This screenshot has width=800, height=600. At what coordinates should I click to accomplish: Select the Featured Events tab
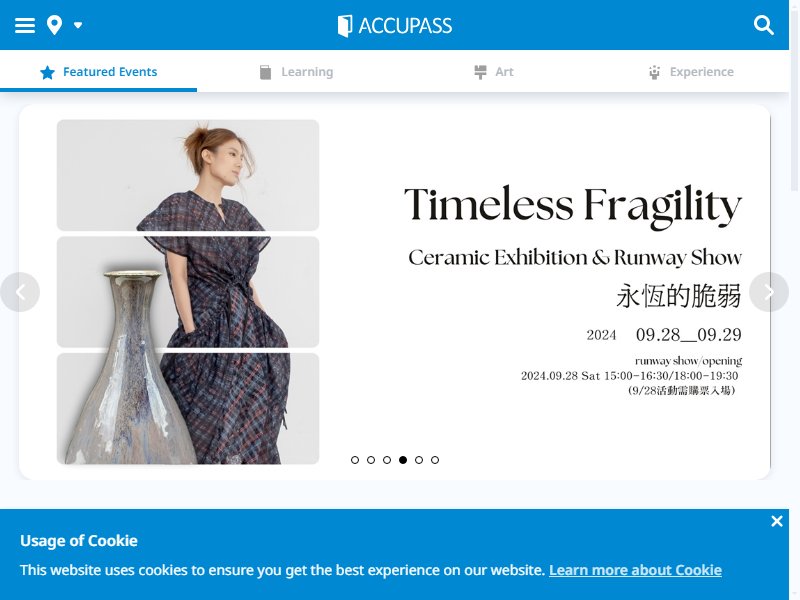98,72
